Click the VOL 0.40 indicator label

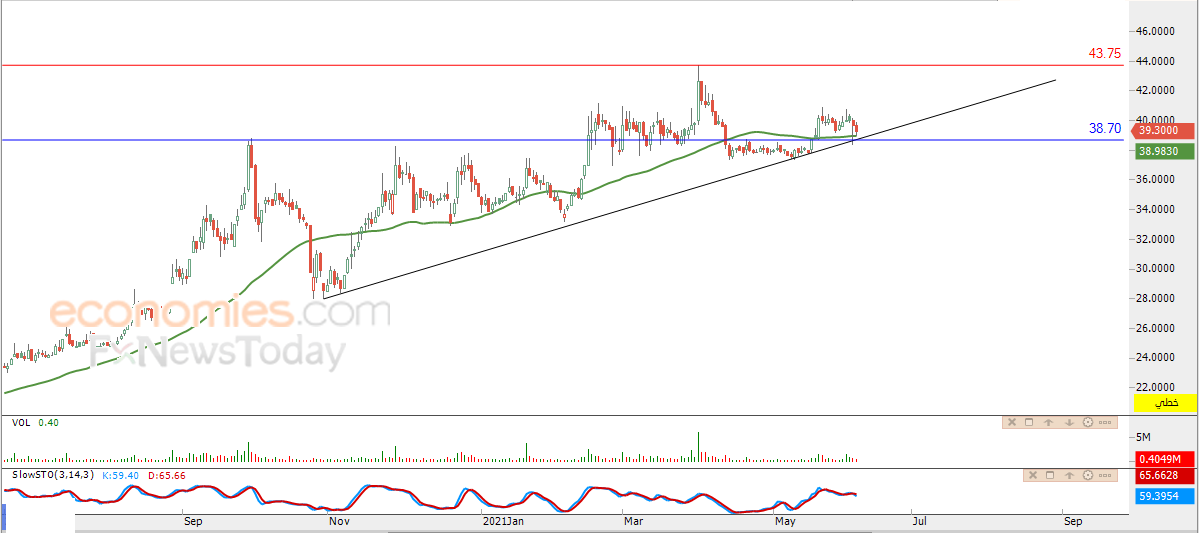(x=34, y=422)
